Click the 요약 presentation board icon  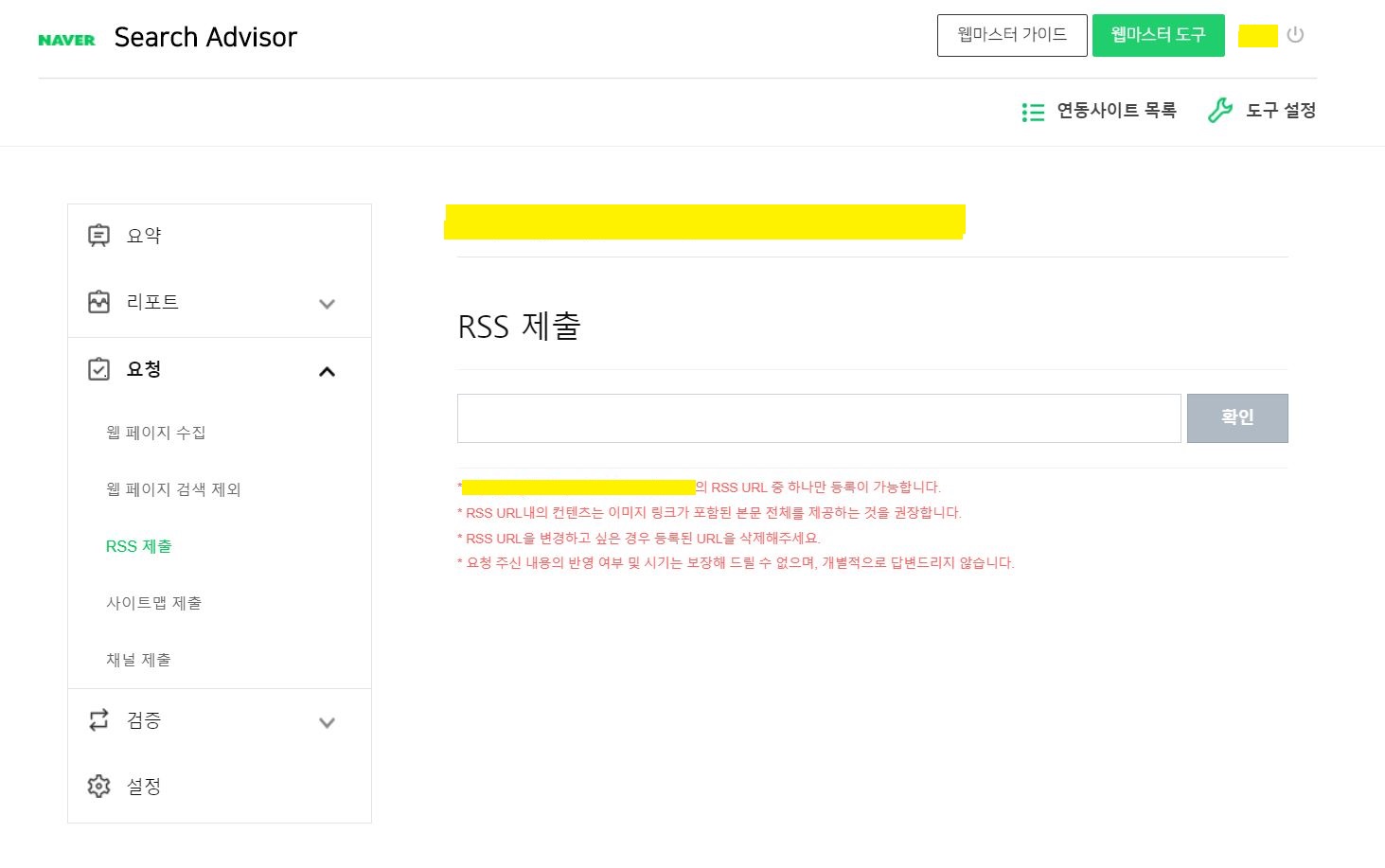(x=98, y=235)
